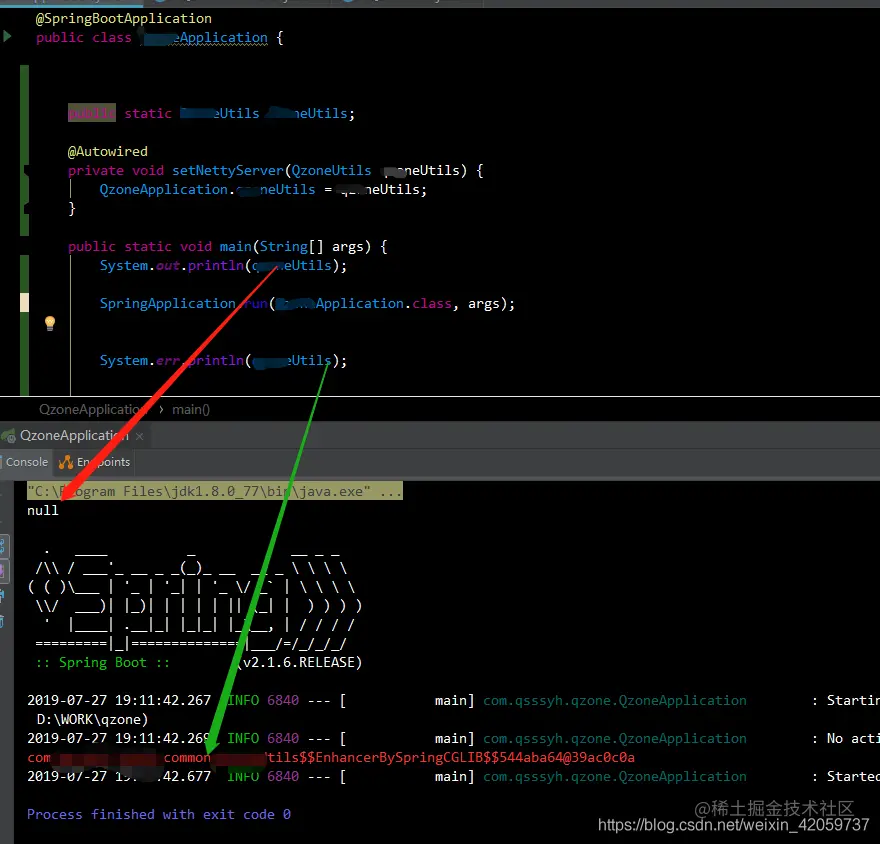
Task: Click 'String[]' parameter type in main
Action: pos(291,246)
